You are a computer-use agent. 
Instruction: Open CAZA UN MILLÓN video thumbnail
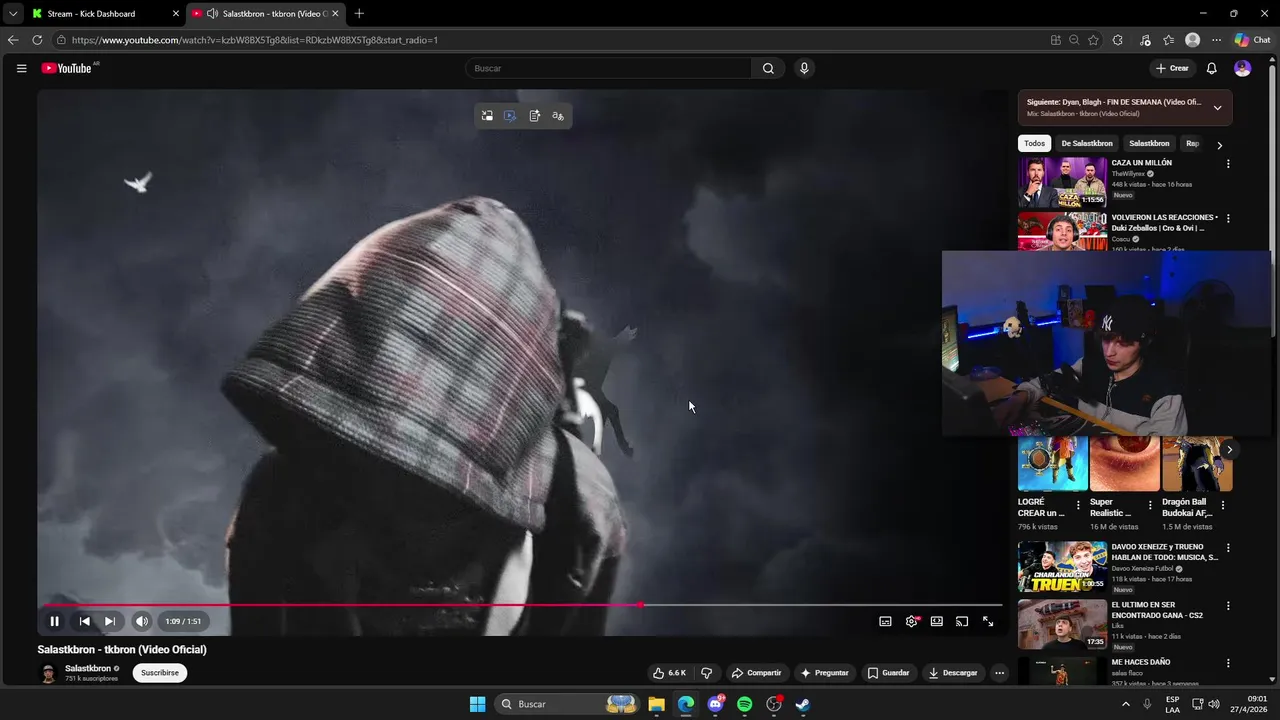pyautogui.click(x=1062, y=182)
